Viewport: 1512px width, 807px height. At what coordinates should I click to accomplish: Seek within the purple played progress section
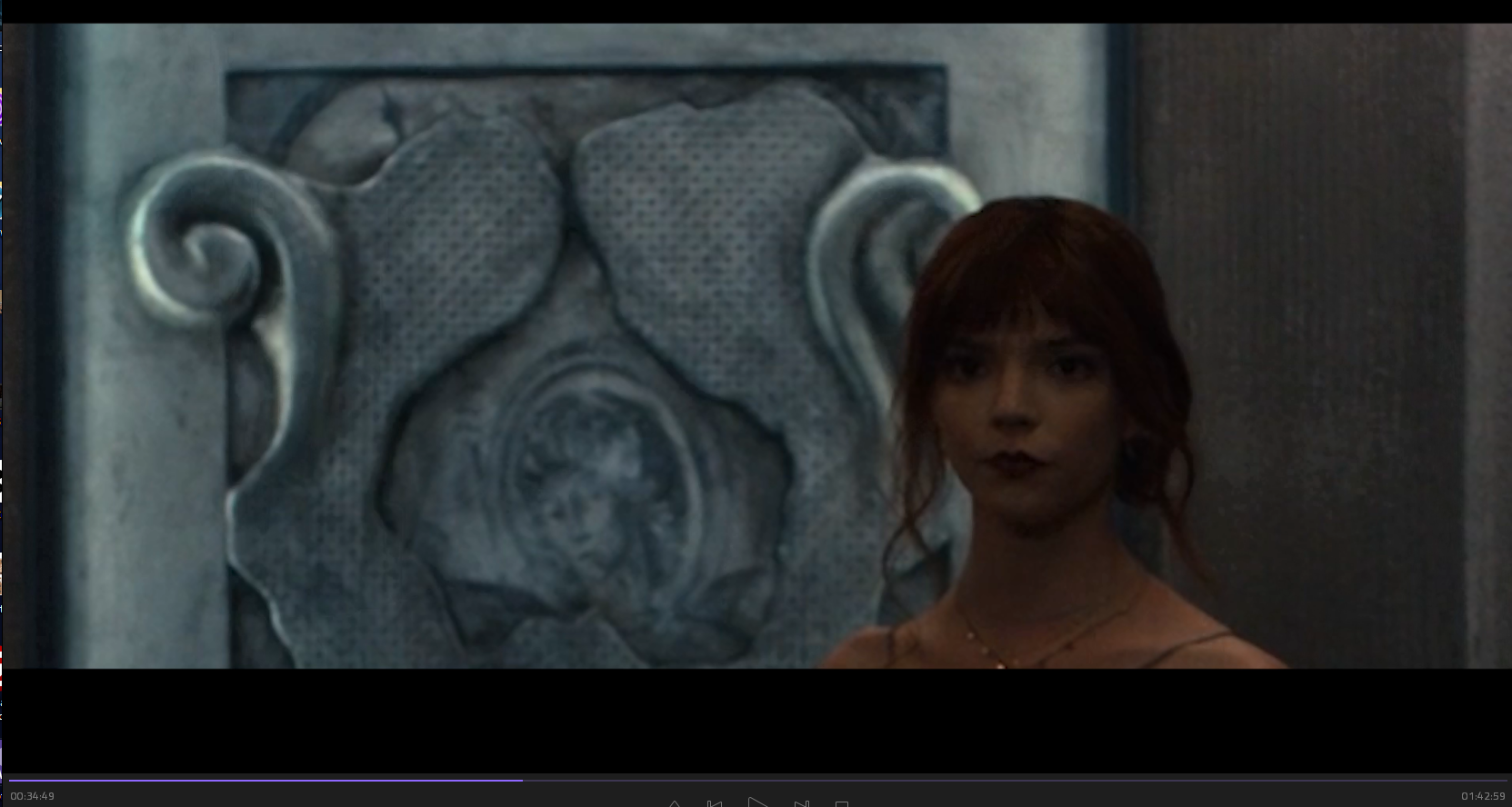[264, 780]
